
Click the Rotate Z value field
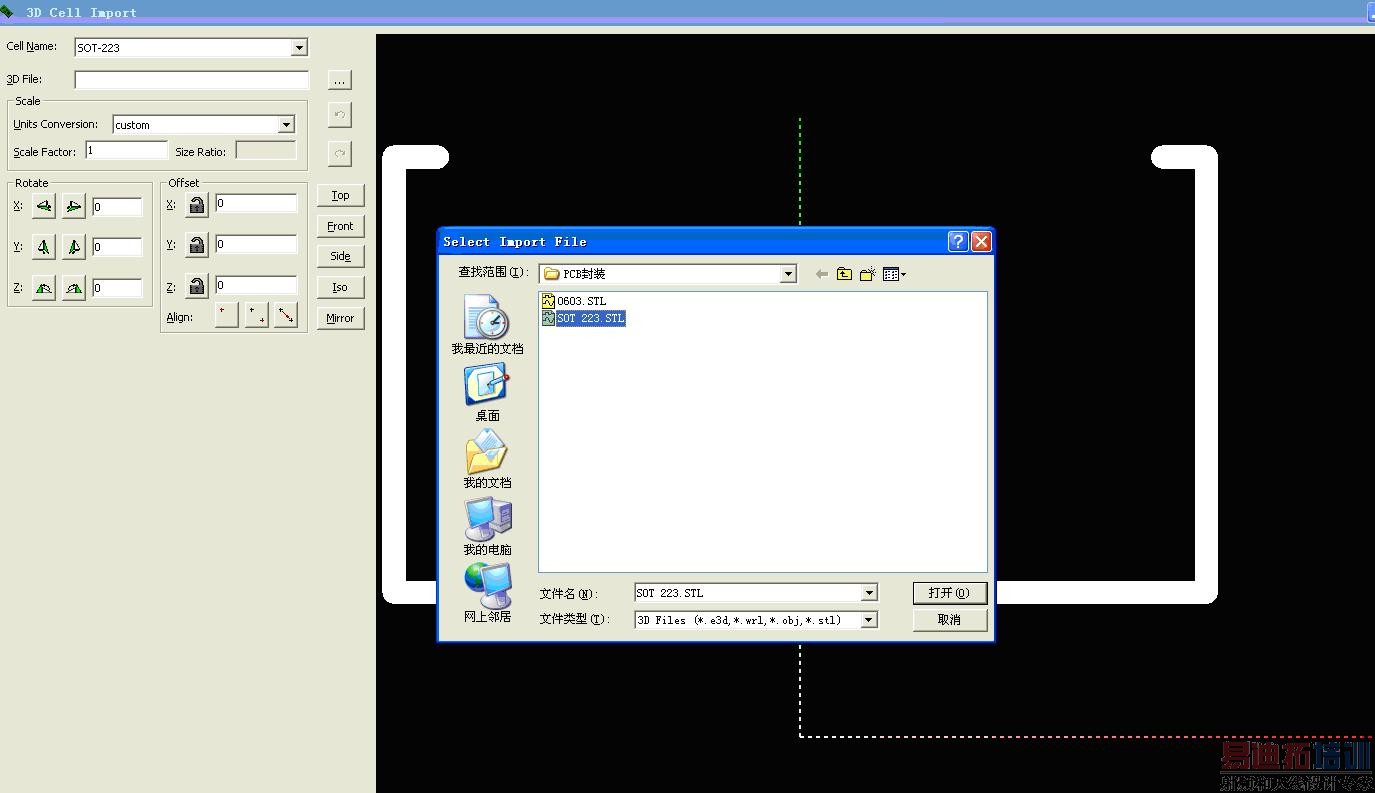coord(117,288)
